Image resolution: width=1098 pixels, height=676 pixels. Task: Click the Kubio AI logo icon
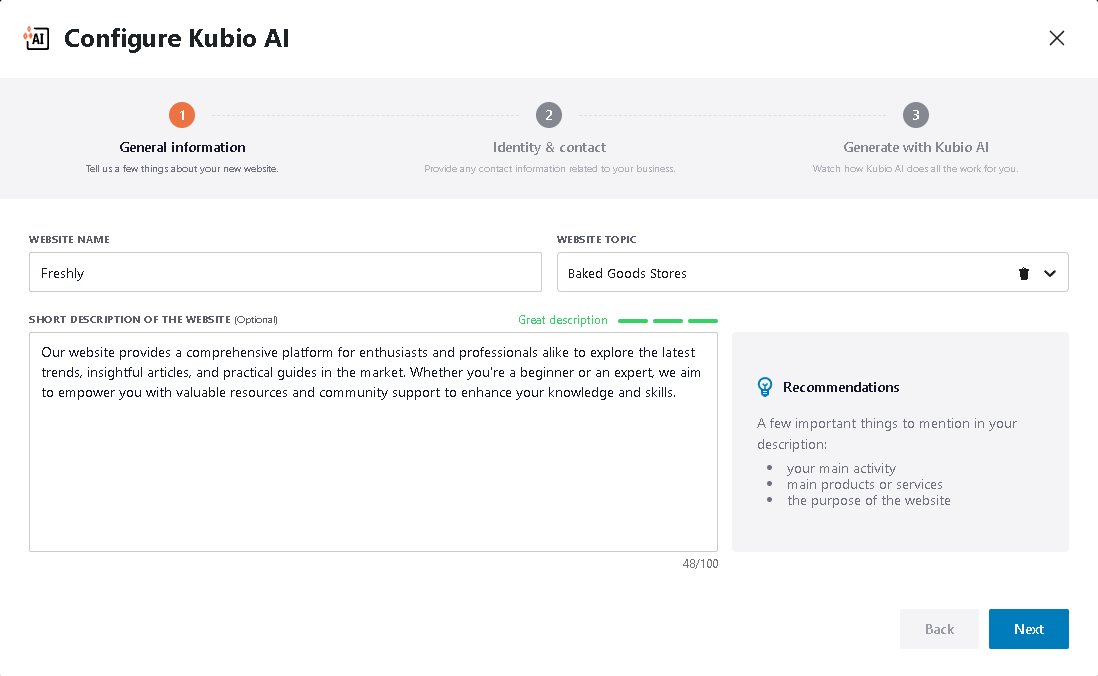click(x=36, y=38)
